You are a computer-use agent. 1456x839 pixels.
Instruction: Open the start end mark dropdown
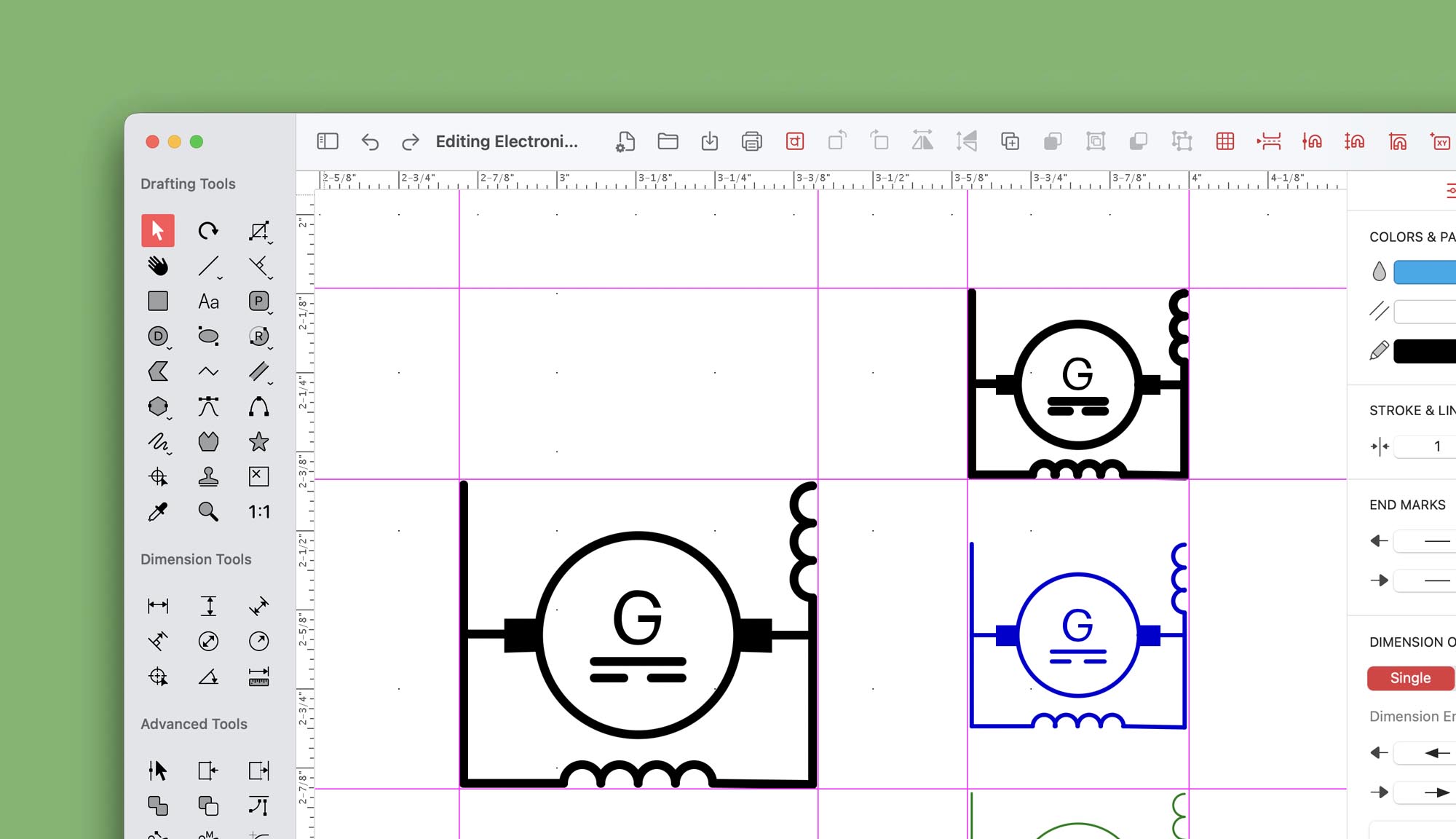1427,541
